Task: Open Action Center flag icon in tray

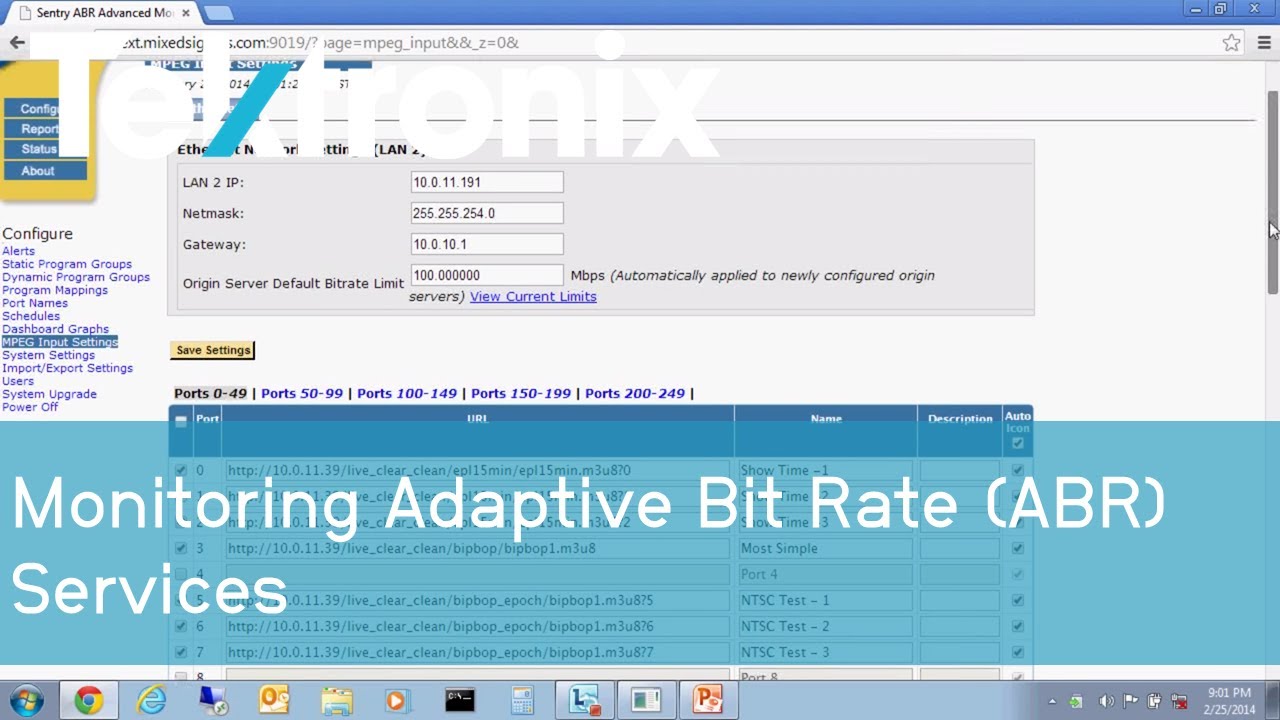Action: click(x=1130, y=702)
